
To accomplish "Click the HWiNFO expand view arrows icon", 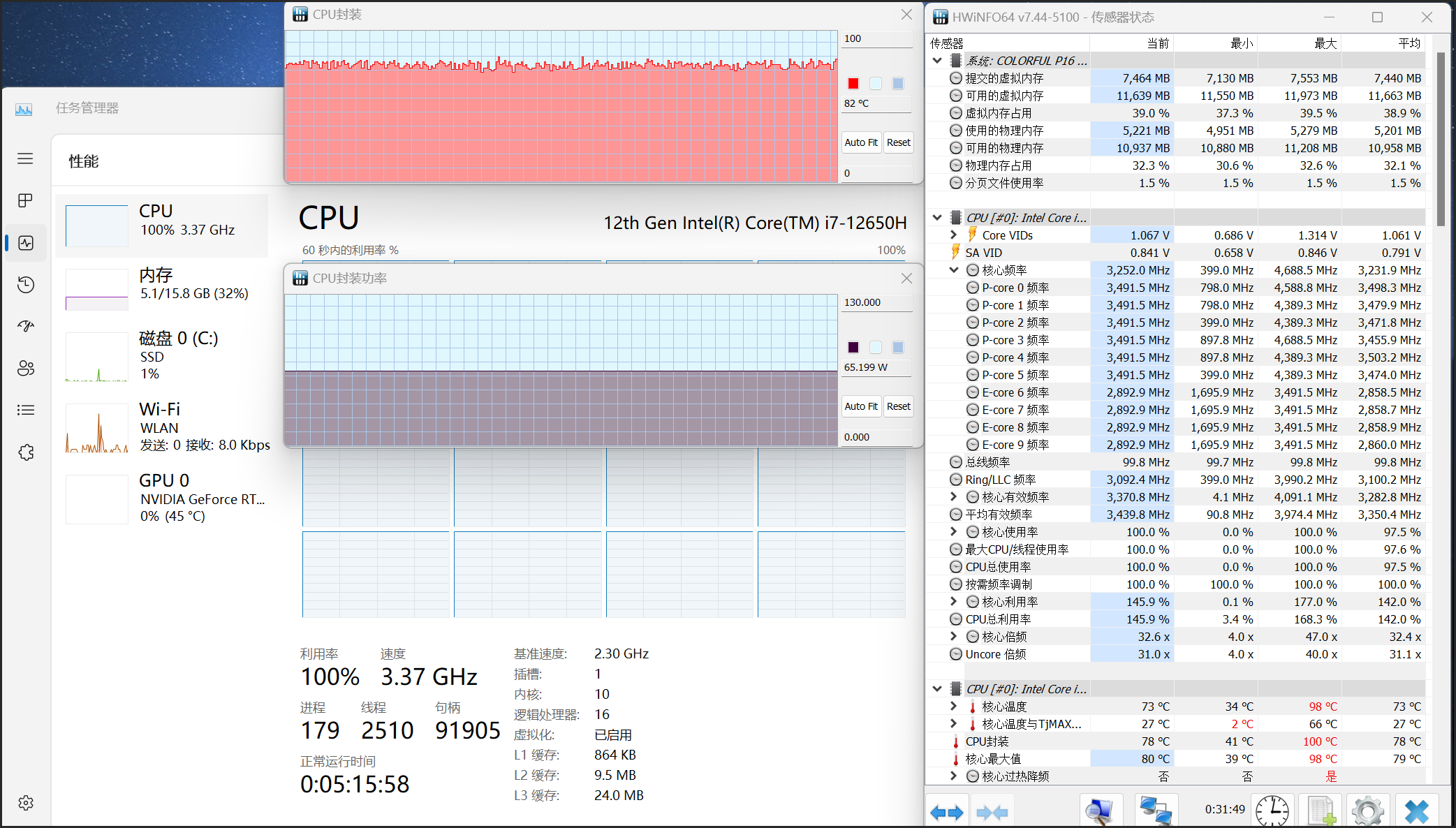I will tap(947, 812).
